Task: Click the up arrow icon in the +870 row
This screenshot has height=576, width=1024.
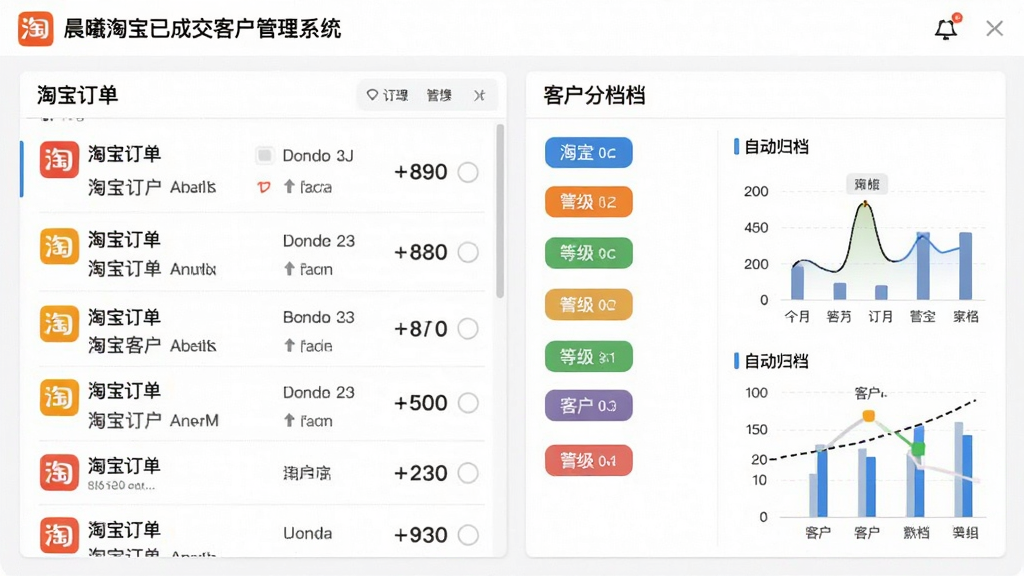Action: coord(289,345)
